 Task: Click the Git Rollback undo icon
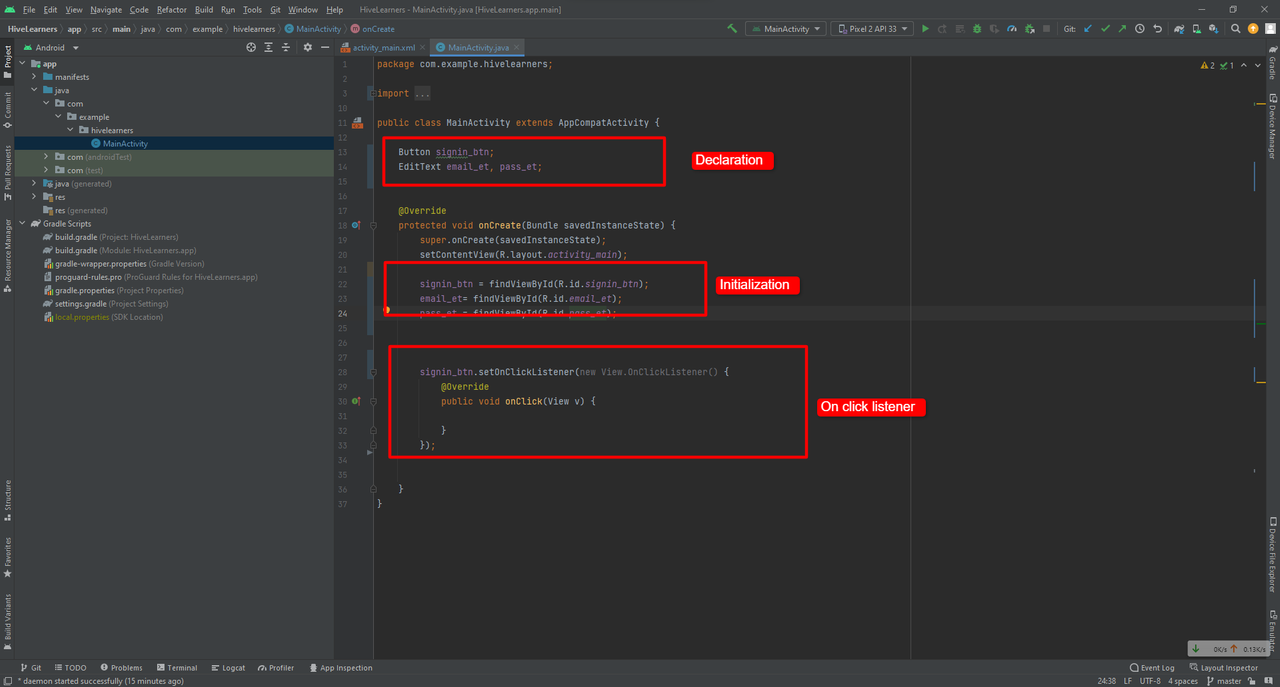click(1157, 29)
